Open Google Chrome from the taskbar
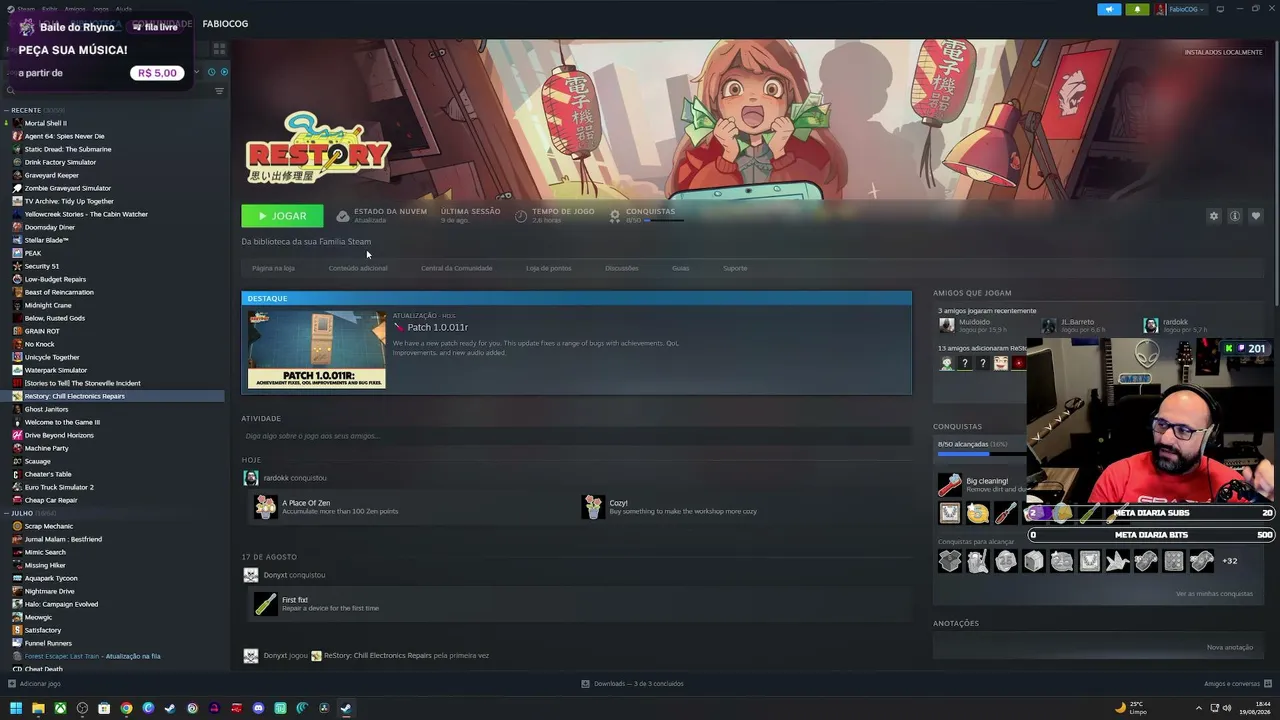The image size is (1280, 720). 126,708
